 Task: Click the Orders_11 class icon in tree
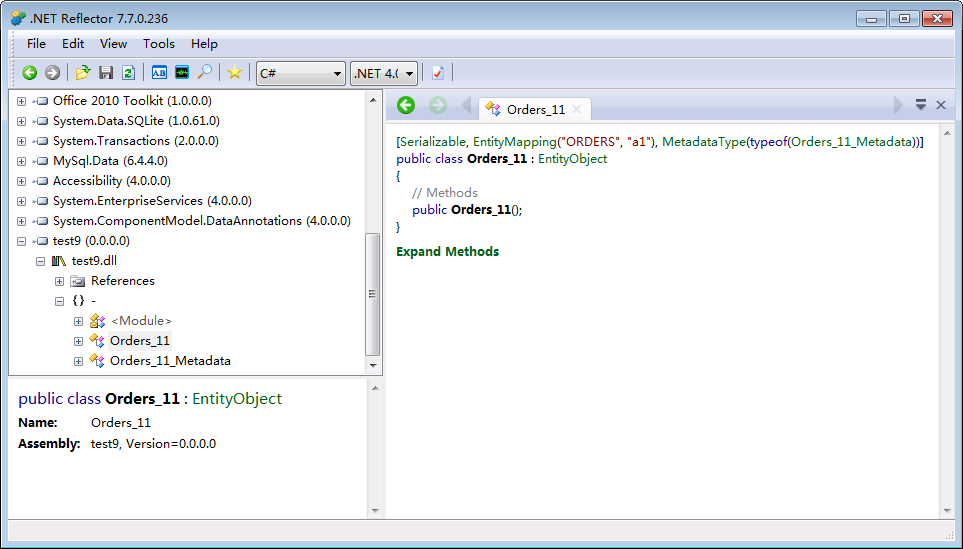click(97, 341)
